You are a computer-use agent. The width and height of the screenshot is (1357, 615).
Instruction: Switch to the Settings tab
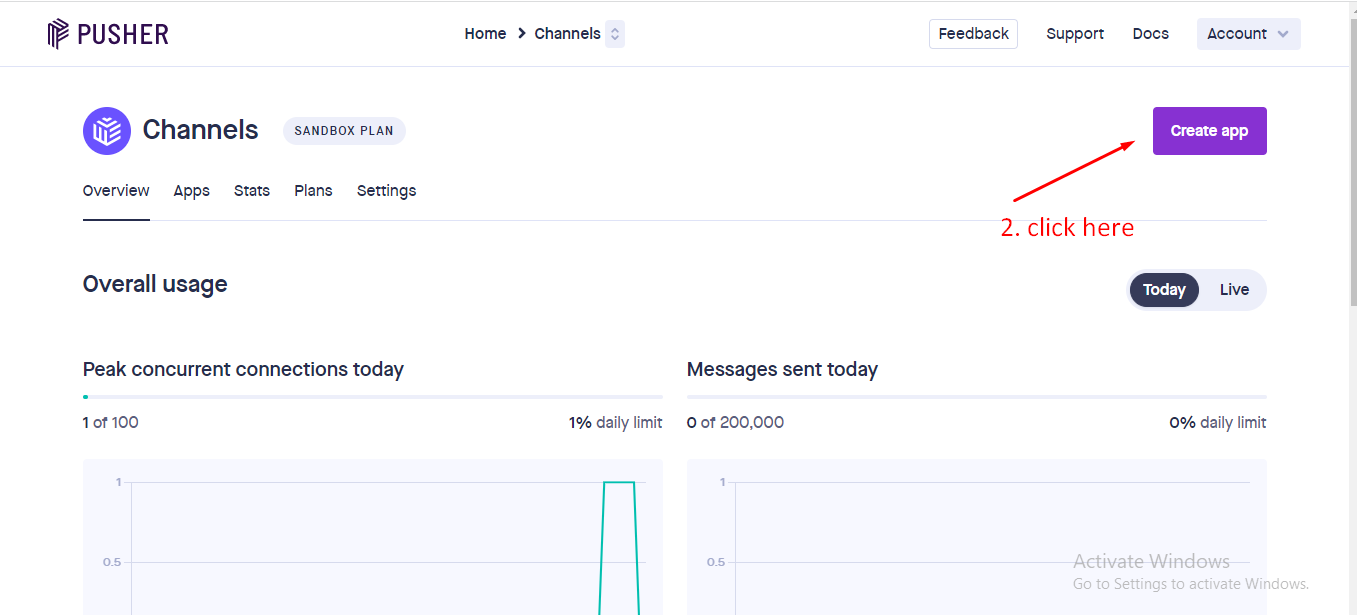(386, 191)
